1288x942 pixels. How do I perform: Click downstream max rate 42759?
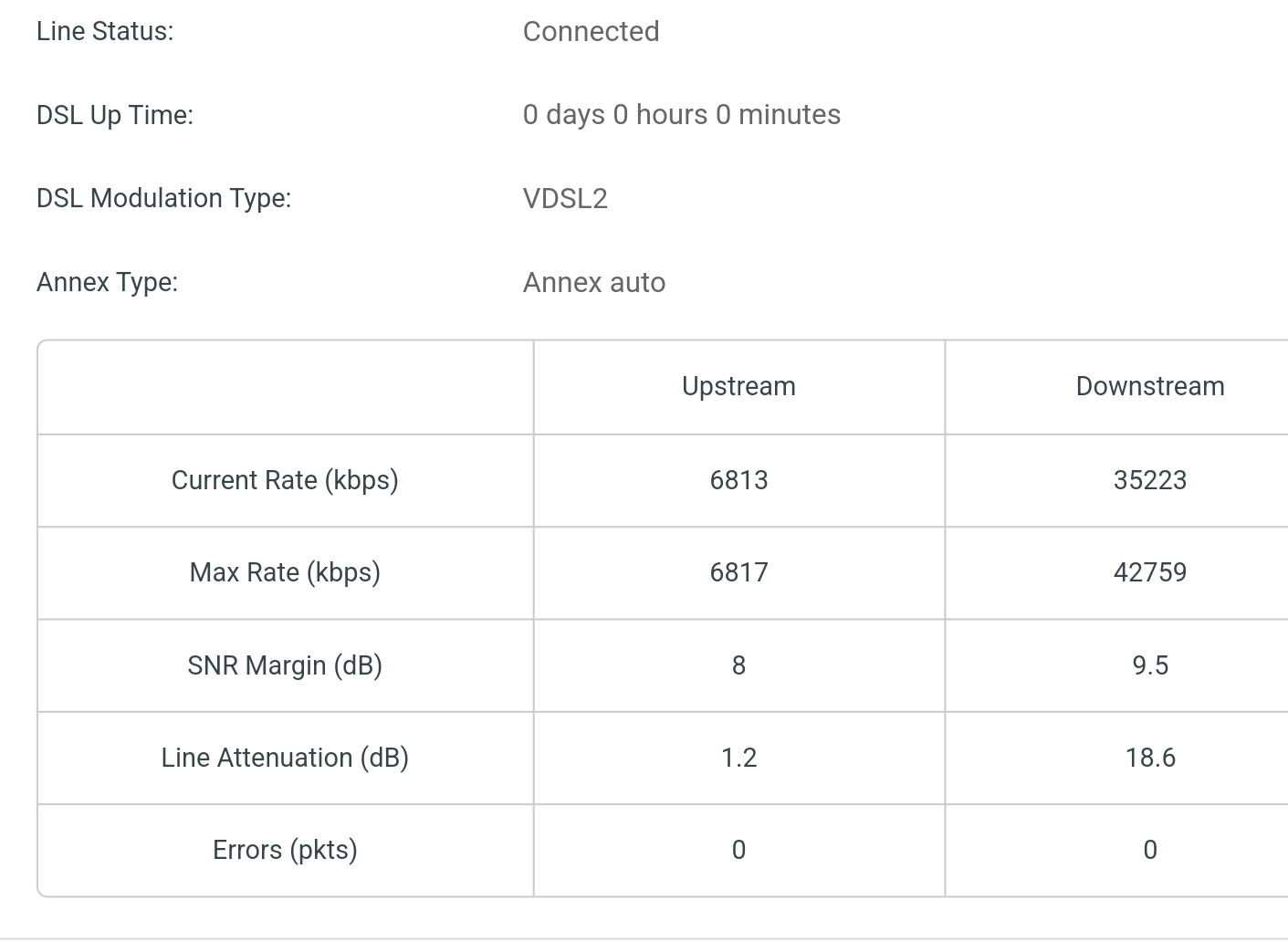tap(1150, 572)
